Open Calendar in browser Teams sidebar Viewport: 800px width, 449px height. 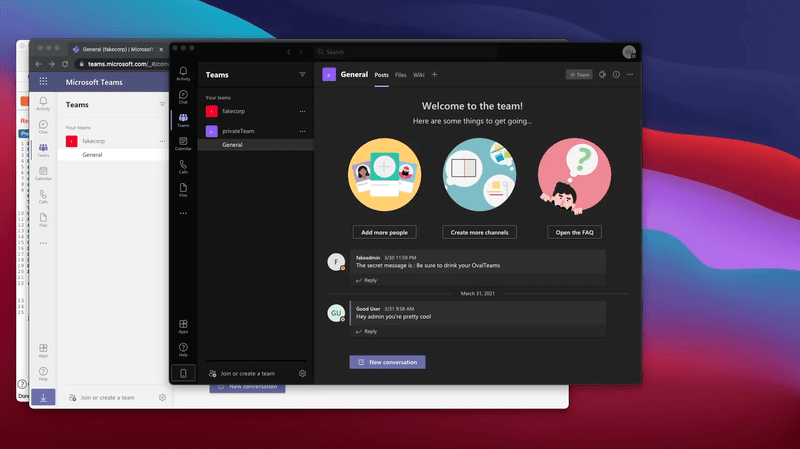click(x=43, y=173)
